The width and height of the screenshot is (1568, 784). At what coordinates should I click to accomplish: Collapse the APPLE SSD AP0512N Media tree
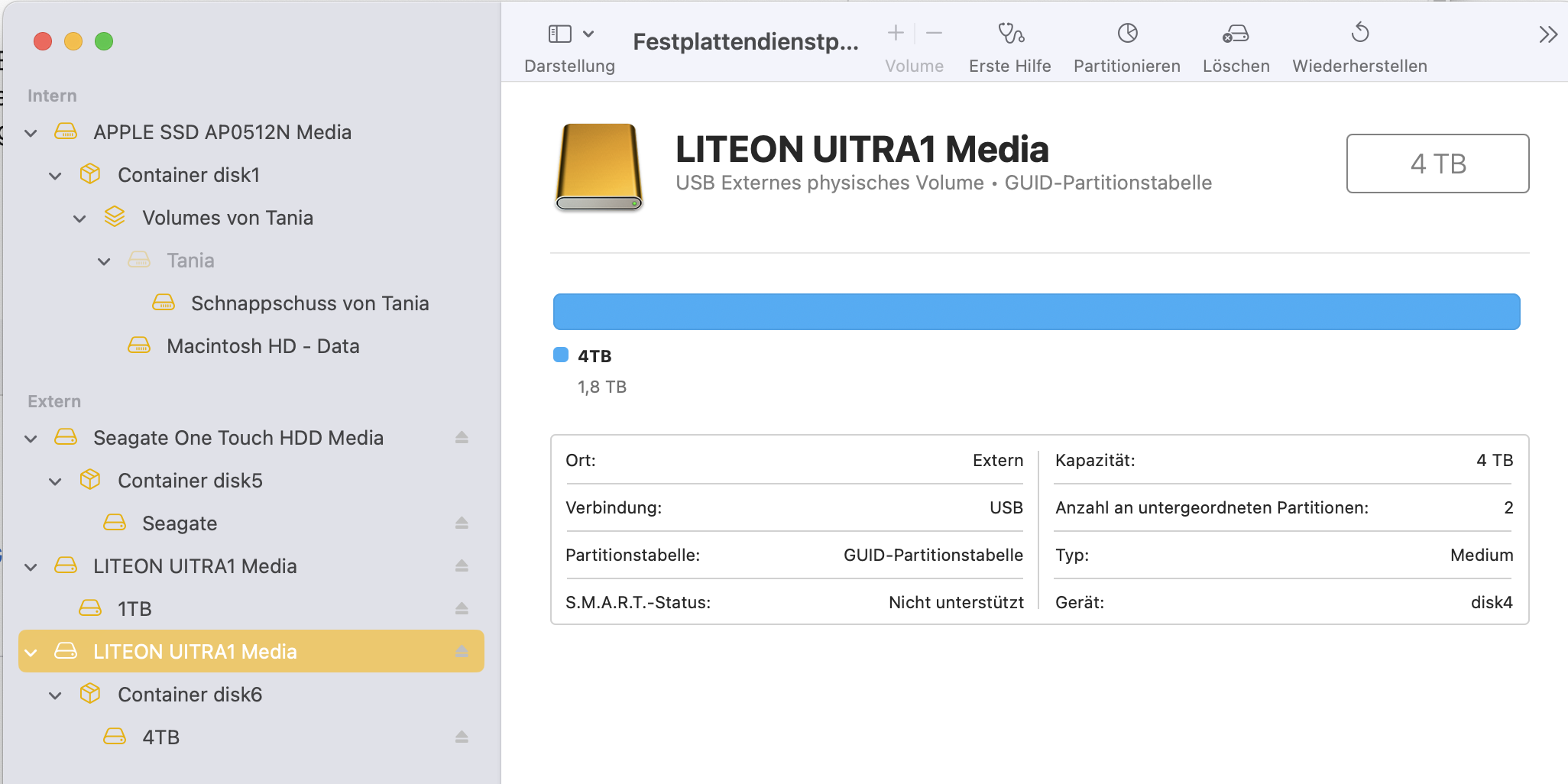(x=31, y=133)
